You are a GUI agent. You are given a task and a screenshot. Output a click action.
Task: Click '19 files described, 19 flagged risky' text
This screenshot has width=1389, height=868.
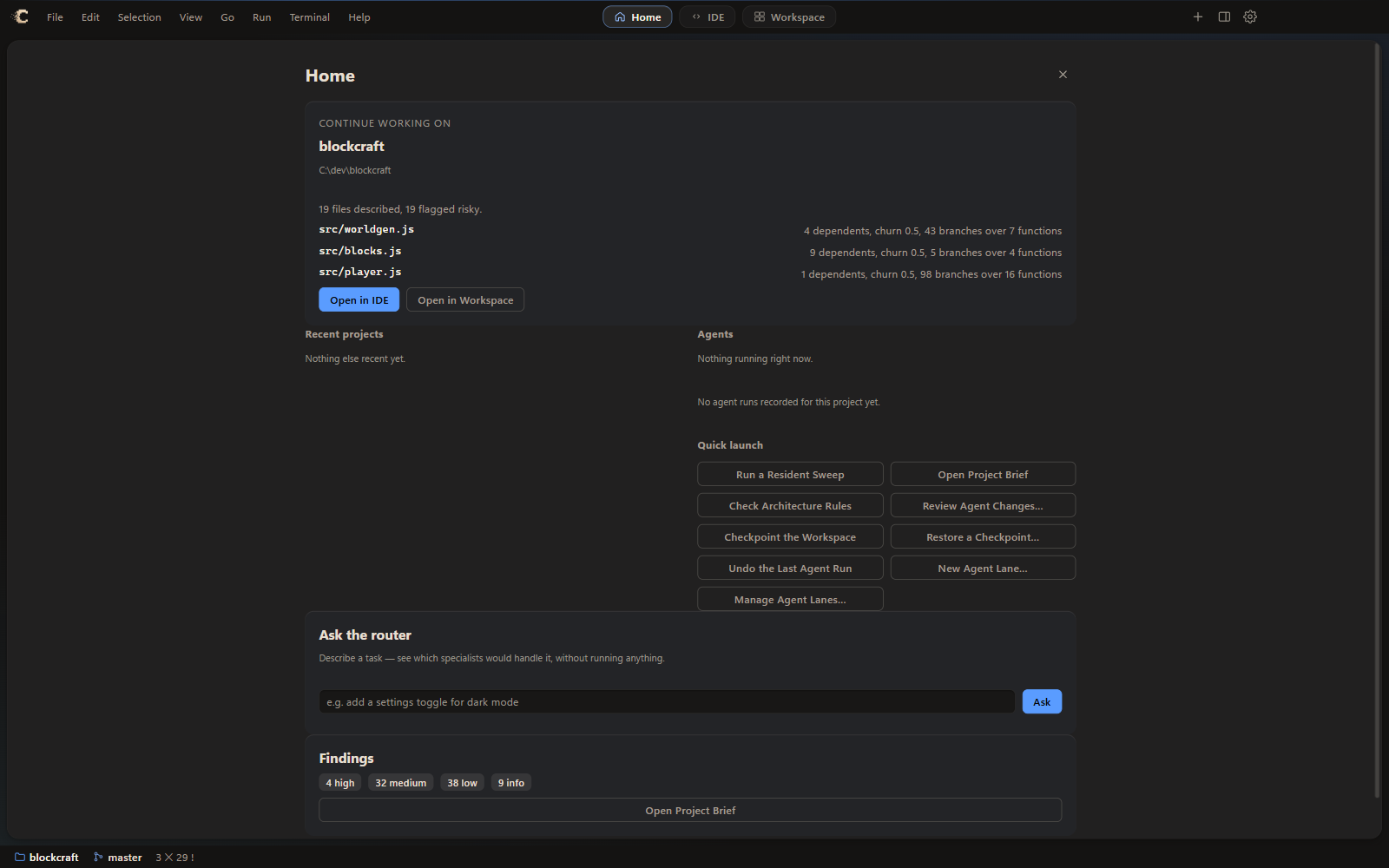[x=400, y=209]
